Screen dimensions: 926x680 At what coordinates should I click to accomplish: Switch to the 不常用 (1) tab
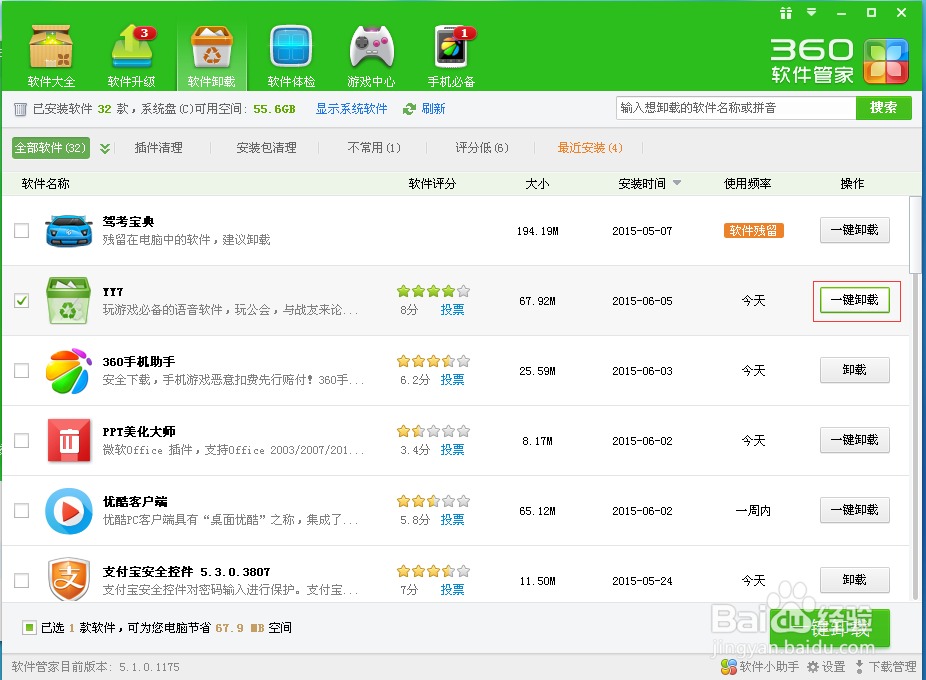pyautogui.click(x=374, y=148)
